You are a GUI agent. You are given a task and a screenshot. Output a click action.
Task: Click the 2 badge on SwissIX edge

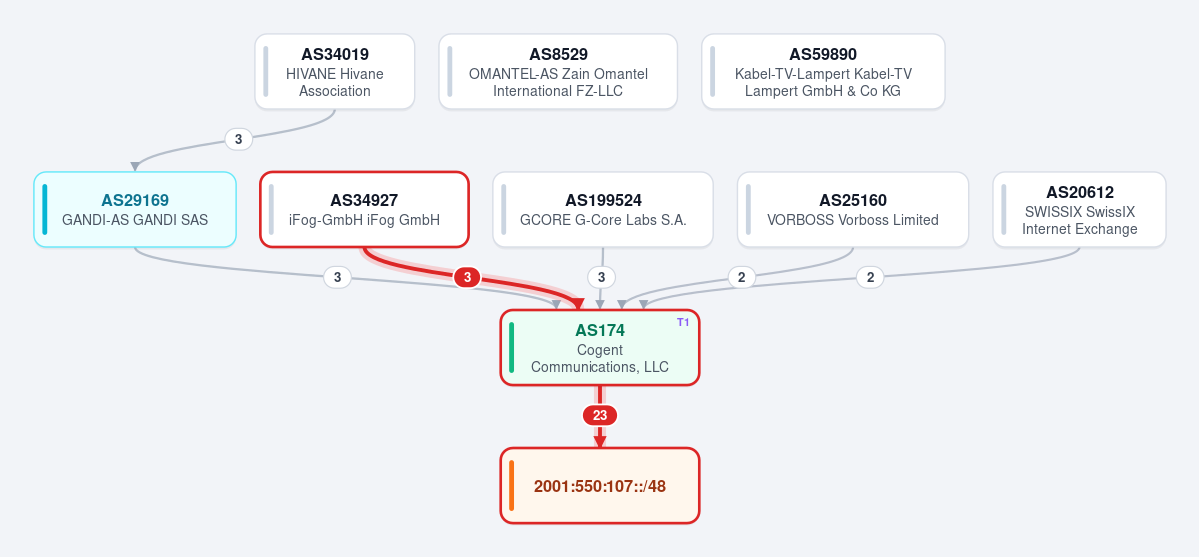click(870, 277)
